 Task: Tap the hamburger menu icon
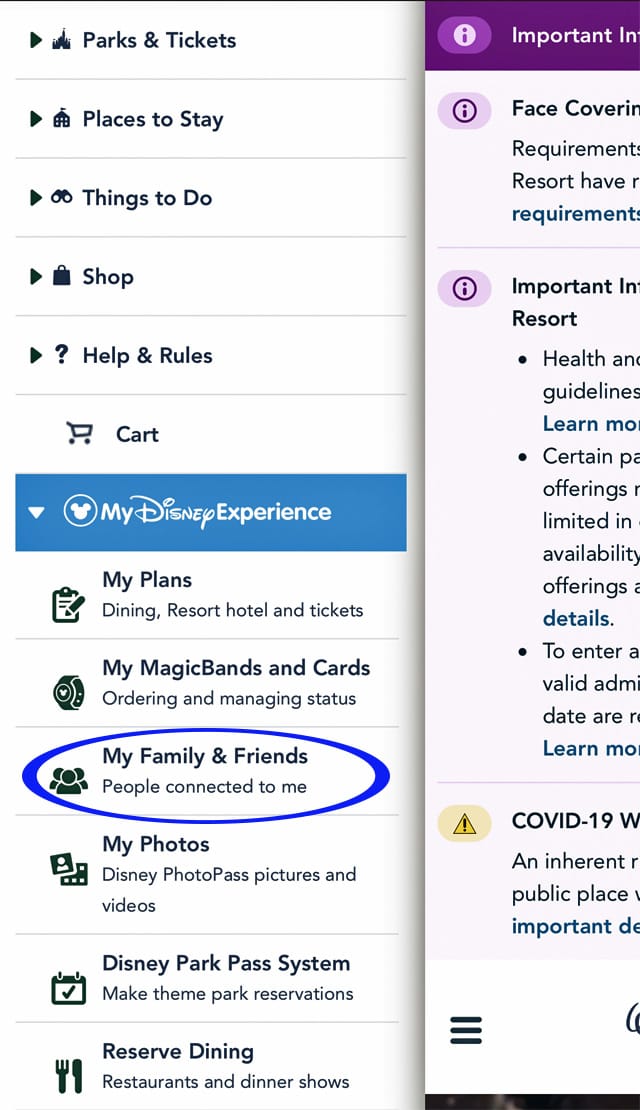(x=466, y=1030)
